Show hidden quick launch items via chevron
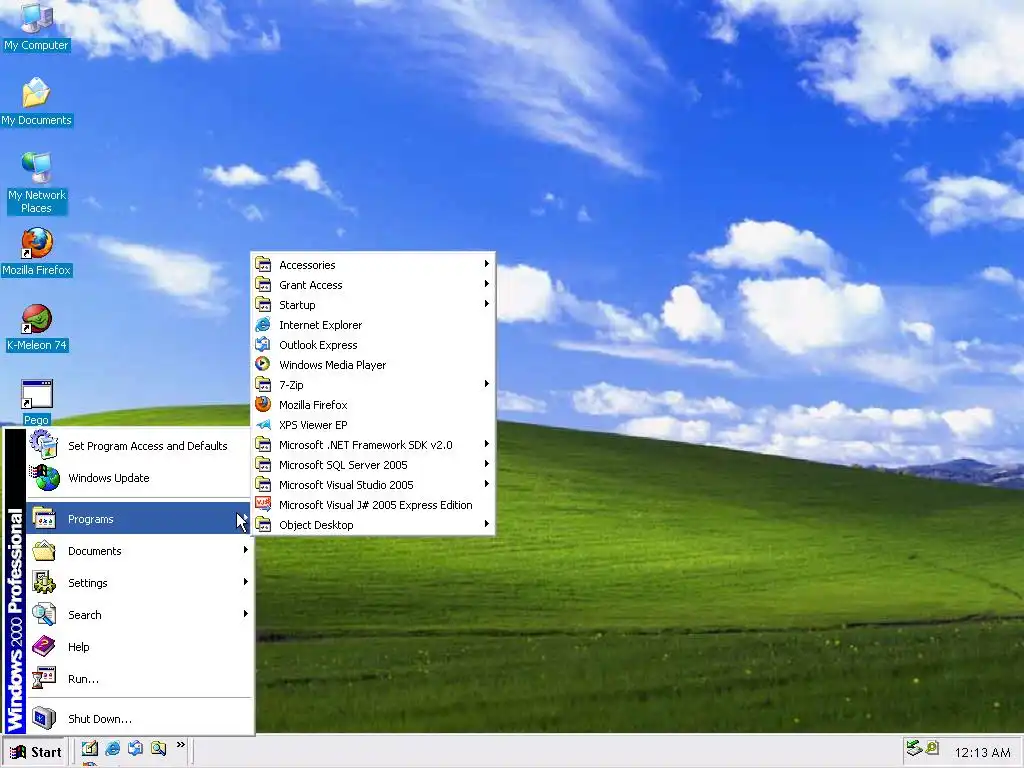This screenshot has width=1024, height=768. 181,744
